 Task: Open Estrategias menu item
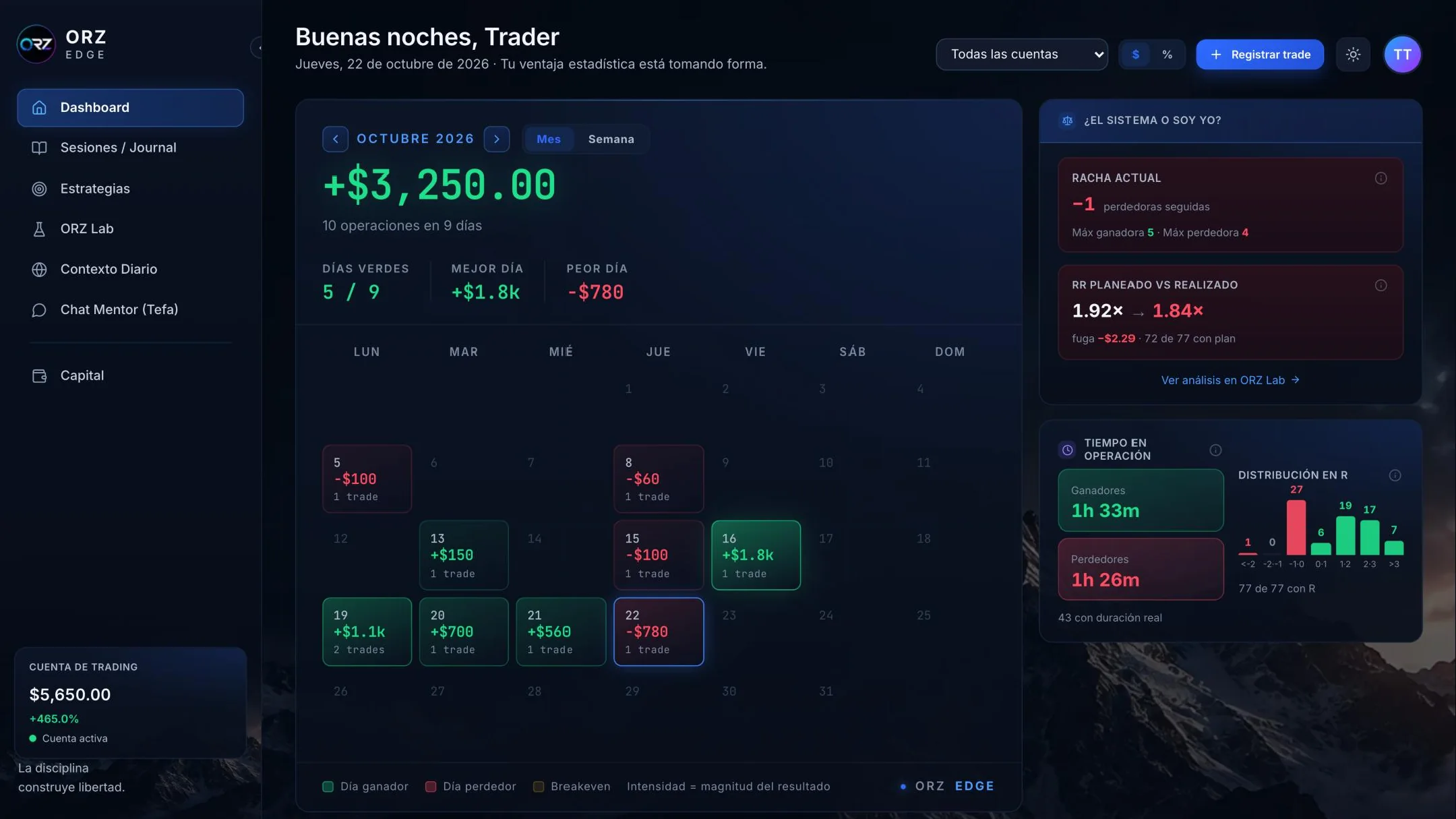pos(130,189)
